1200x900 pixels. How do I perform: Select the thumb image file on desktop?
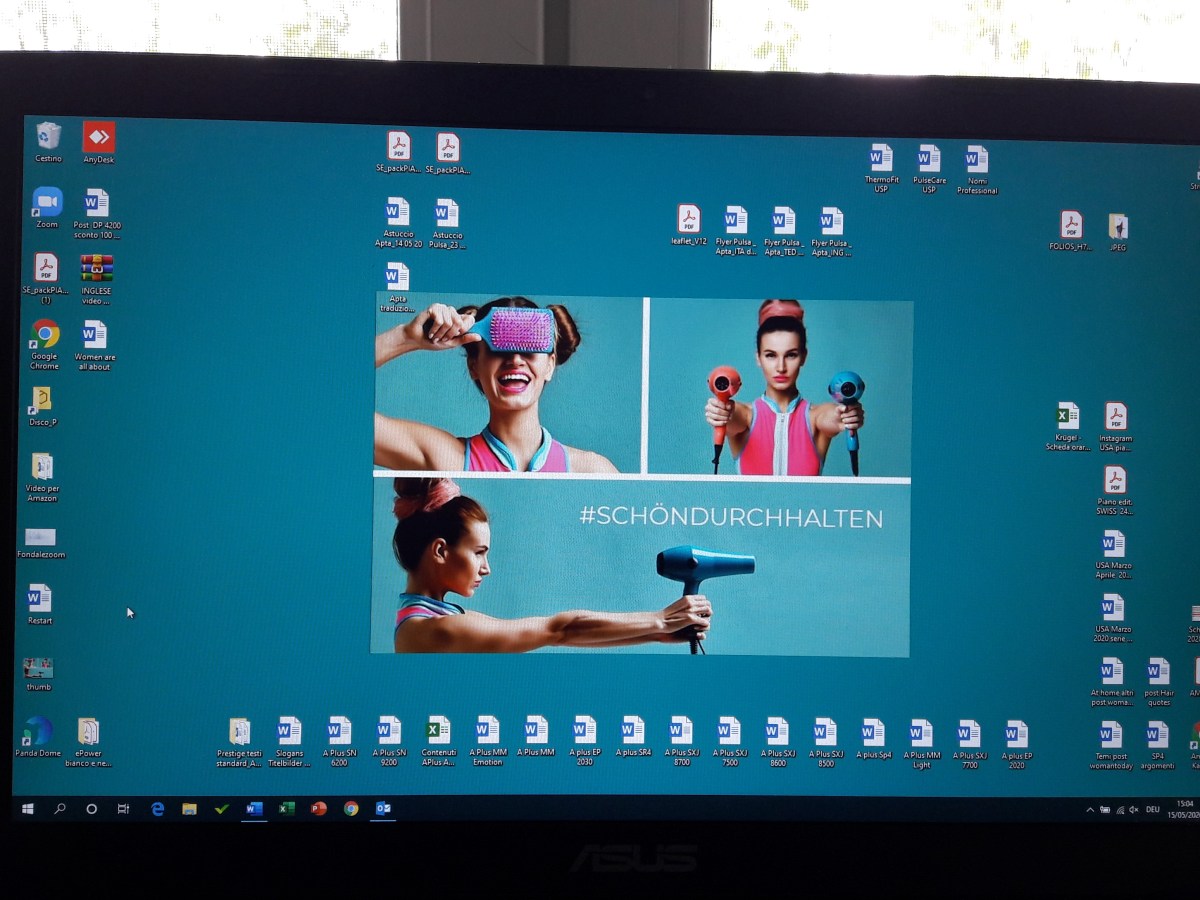38,668
